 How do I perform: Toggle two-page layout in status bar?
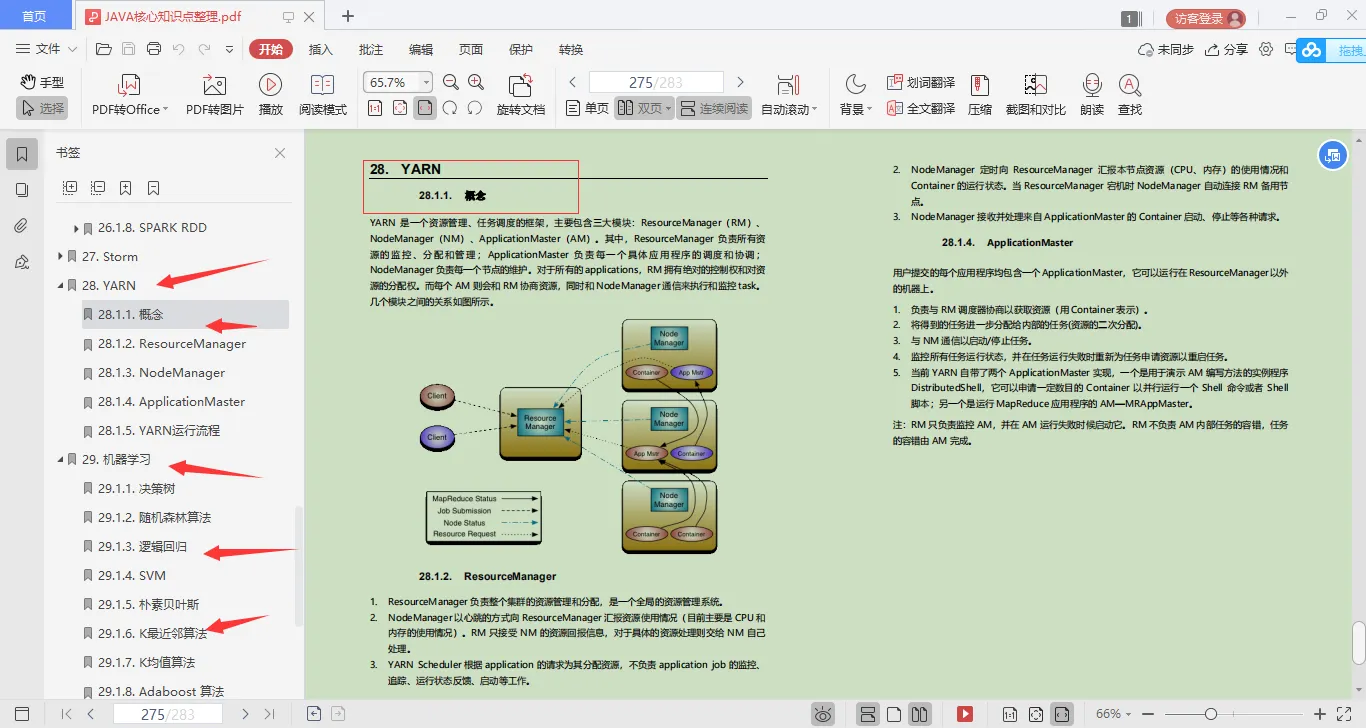(x=920, y=714)
